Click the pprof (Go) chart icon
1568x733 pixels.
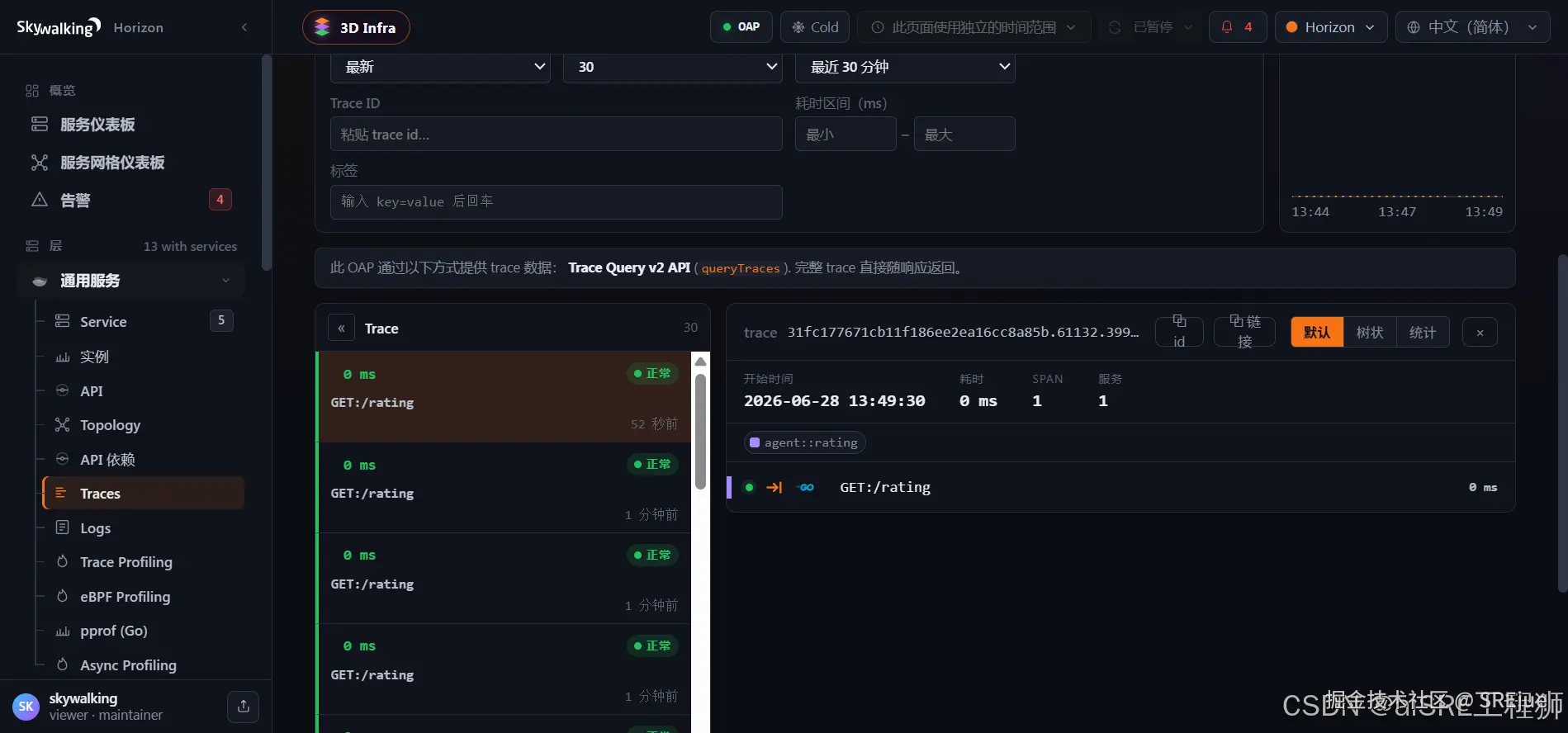coord(62,631)
